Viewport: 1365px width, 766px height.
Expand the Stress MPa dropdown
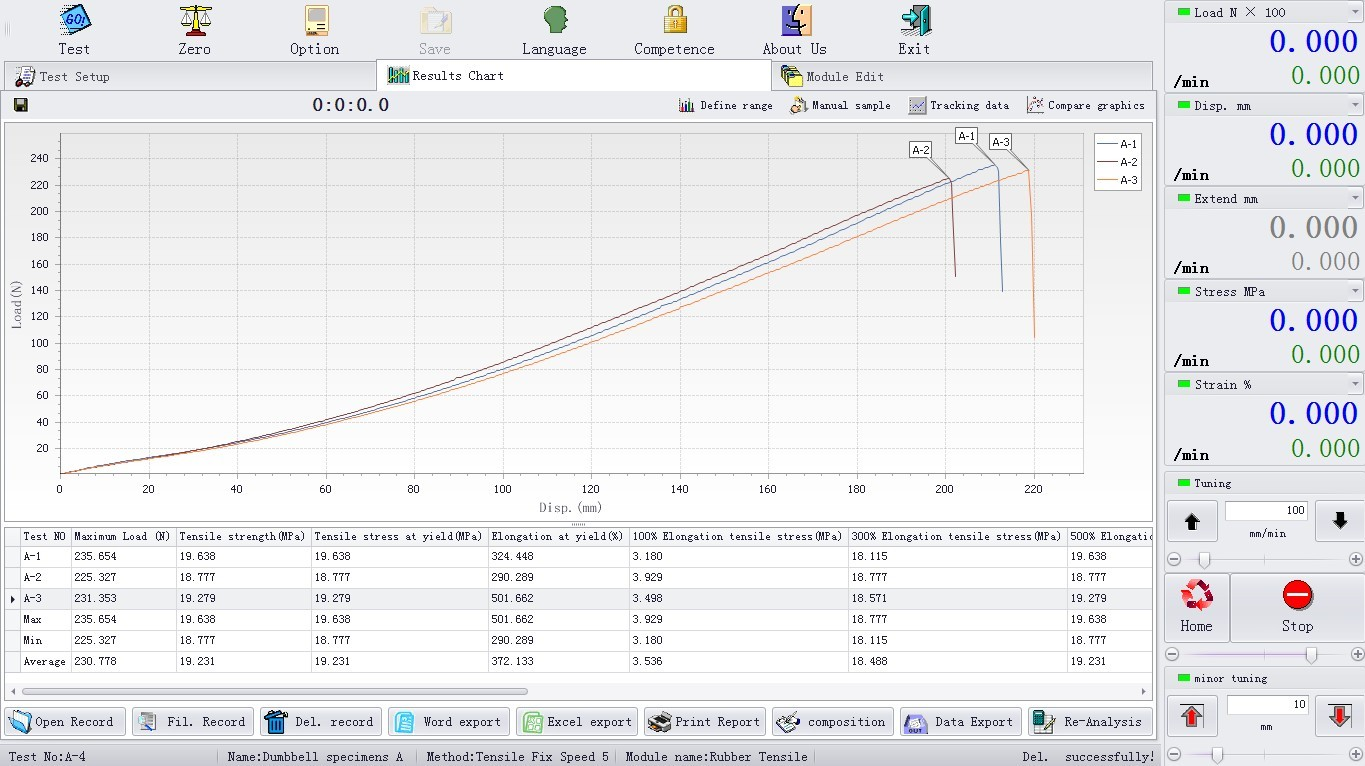tap(1355, 291)
